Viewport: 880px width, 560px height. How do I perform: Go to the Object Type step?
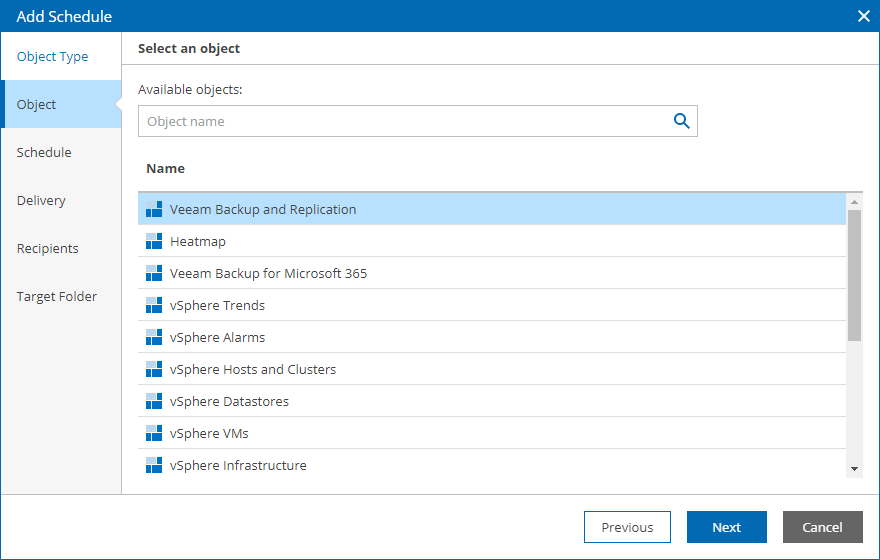pyautogui.click(x=61, y=56)
